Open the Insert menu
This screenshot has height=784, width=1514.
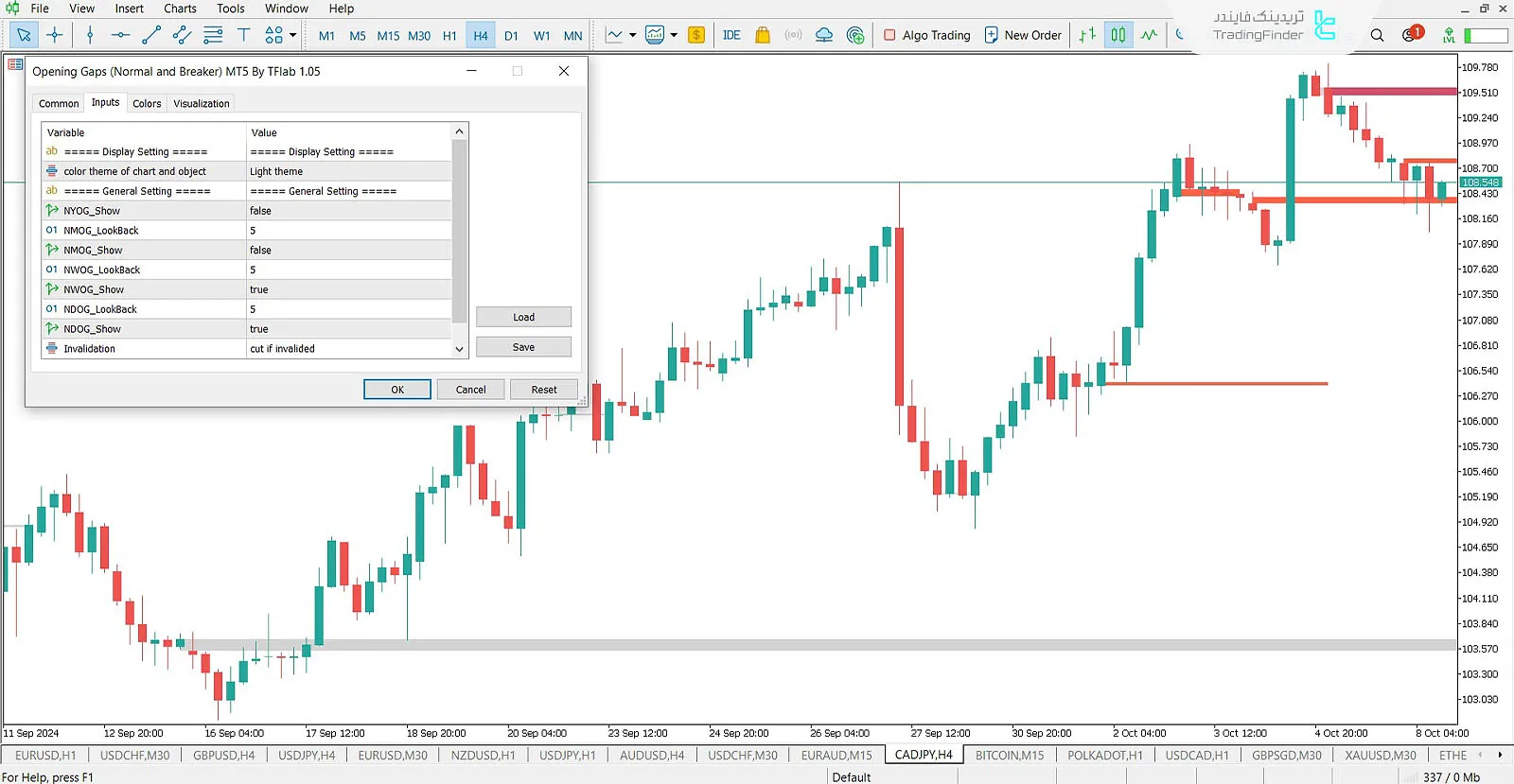pos(130,9)
